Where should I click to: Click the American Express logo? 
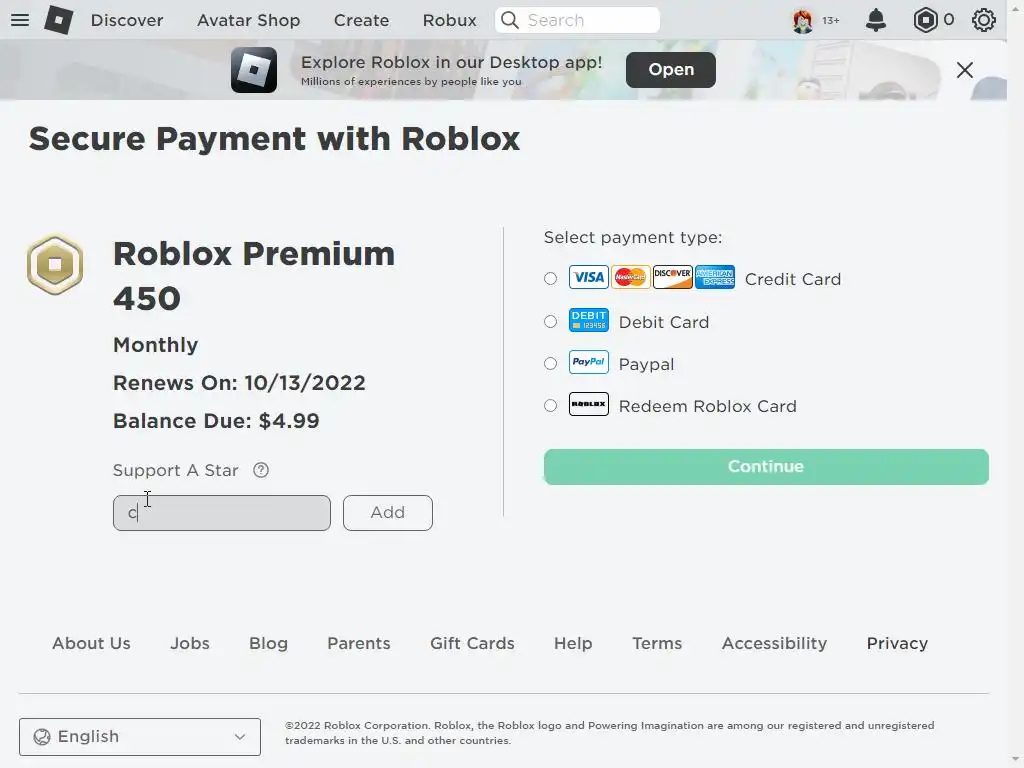(714, 278)
